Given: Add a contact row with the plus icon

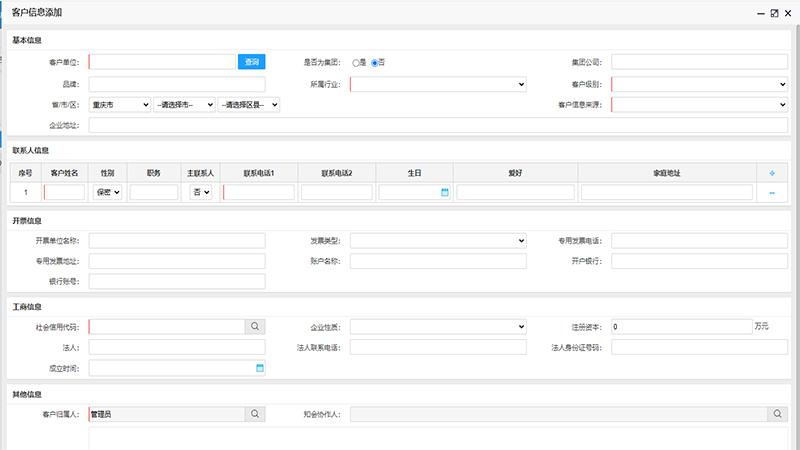Looking at the screenshot, I should point(772,173).
